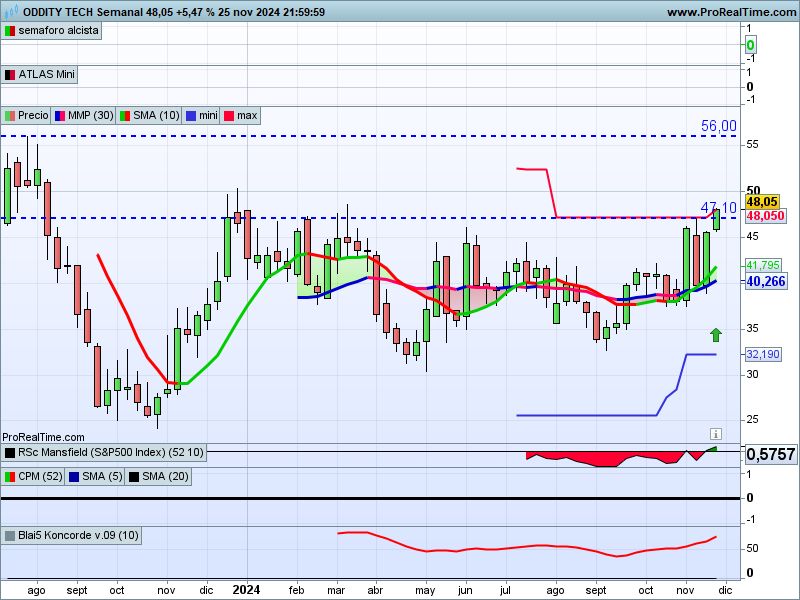Click the 56,00 resistance level label
This screenshot has width=800, height=600.
pos(718,126)
